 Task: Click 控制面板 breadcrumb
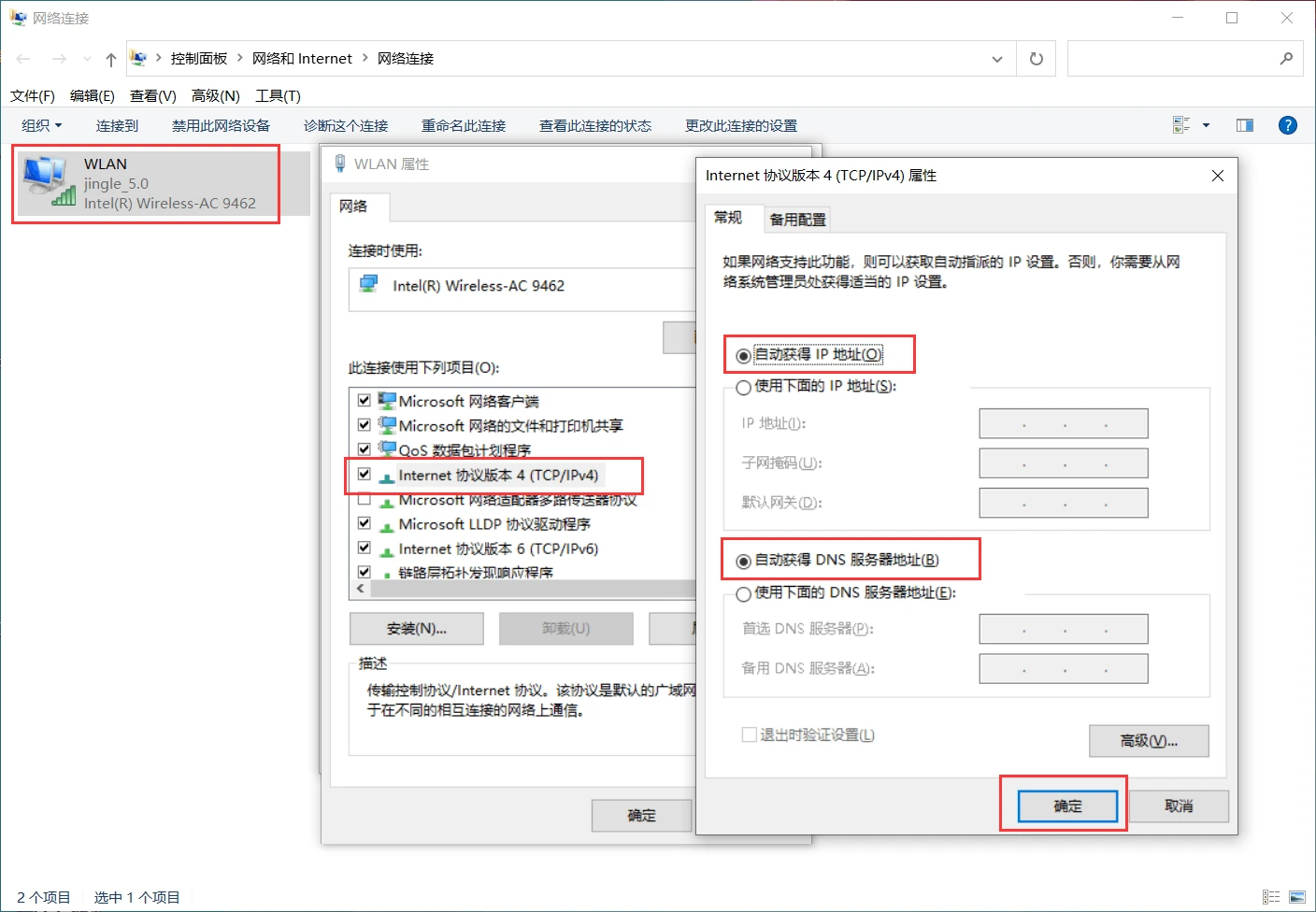(199, 58)
